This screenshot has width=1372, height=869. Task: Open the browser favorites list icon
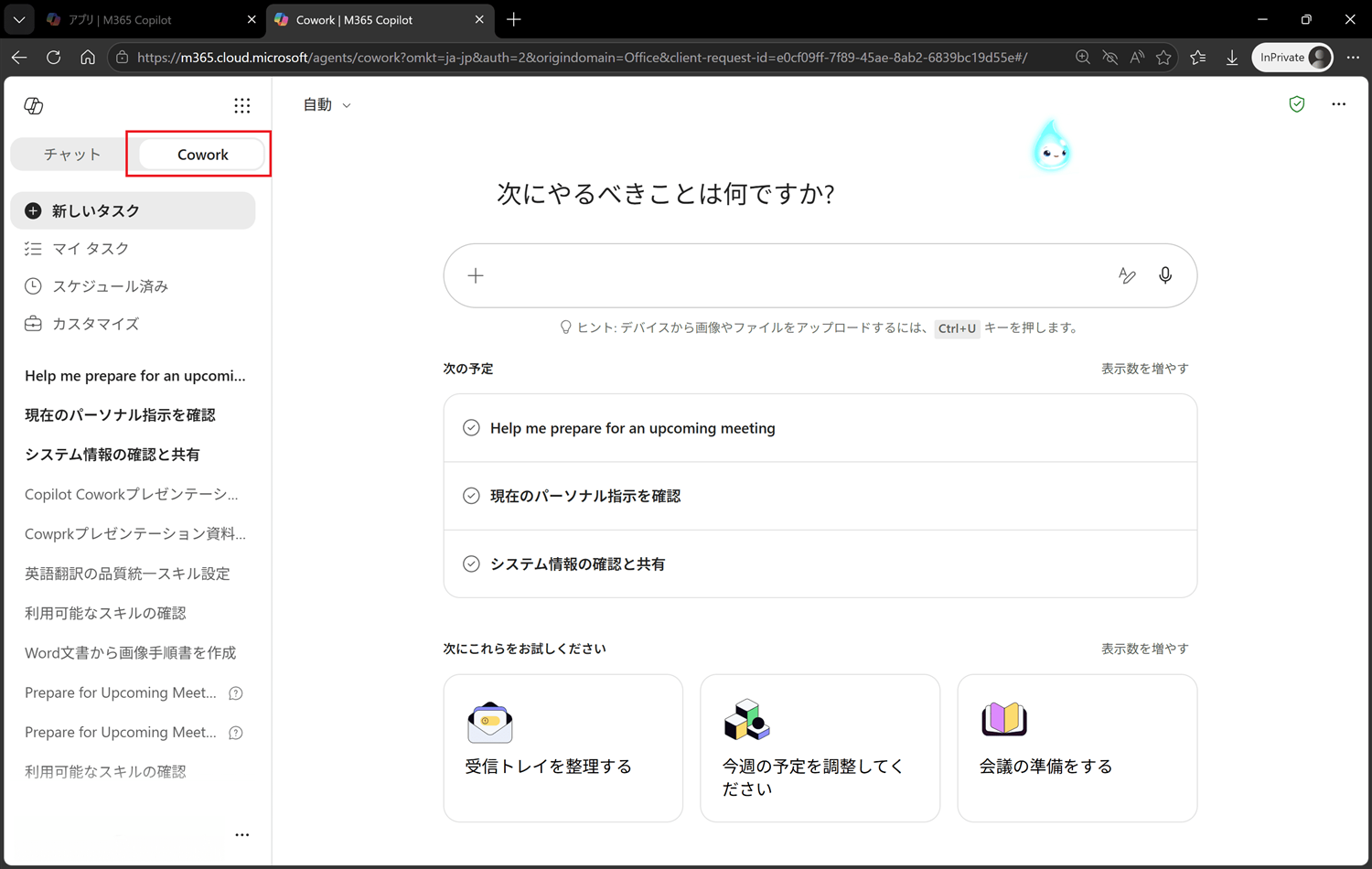pos(1198,57)
